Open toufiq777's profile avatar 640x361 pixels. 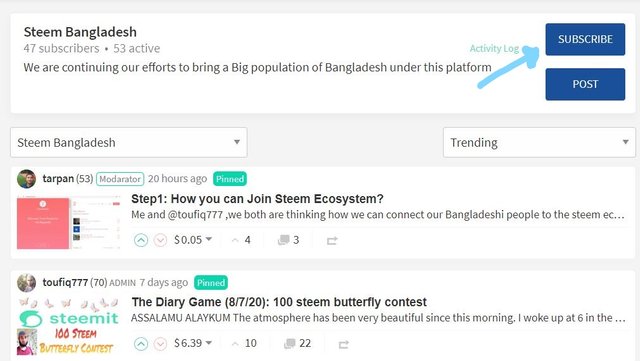pos(27,283)
